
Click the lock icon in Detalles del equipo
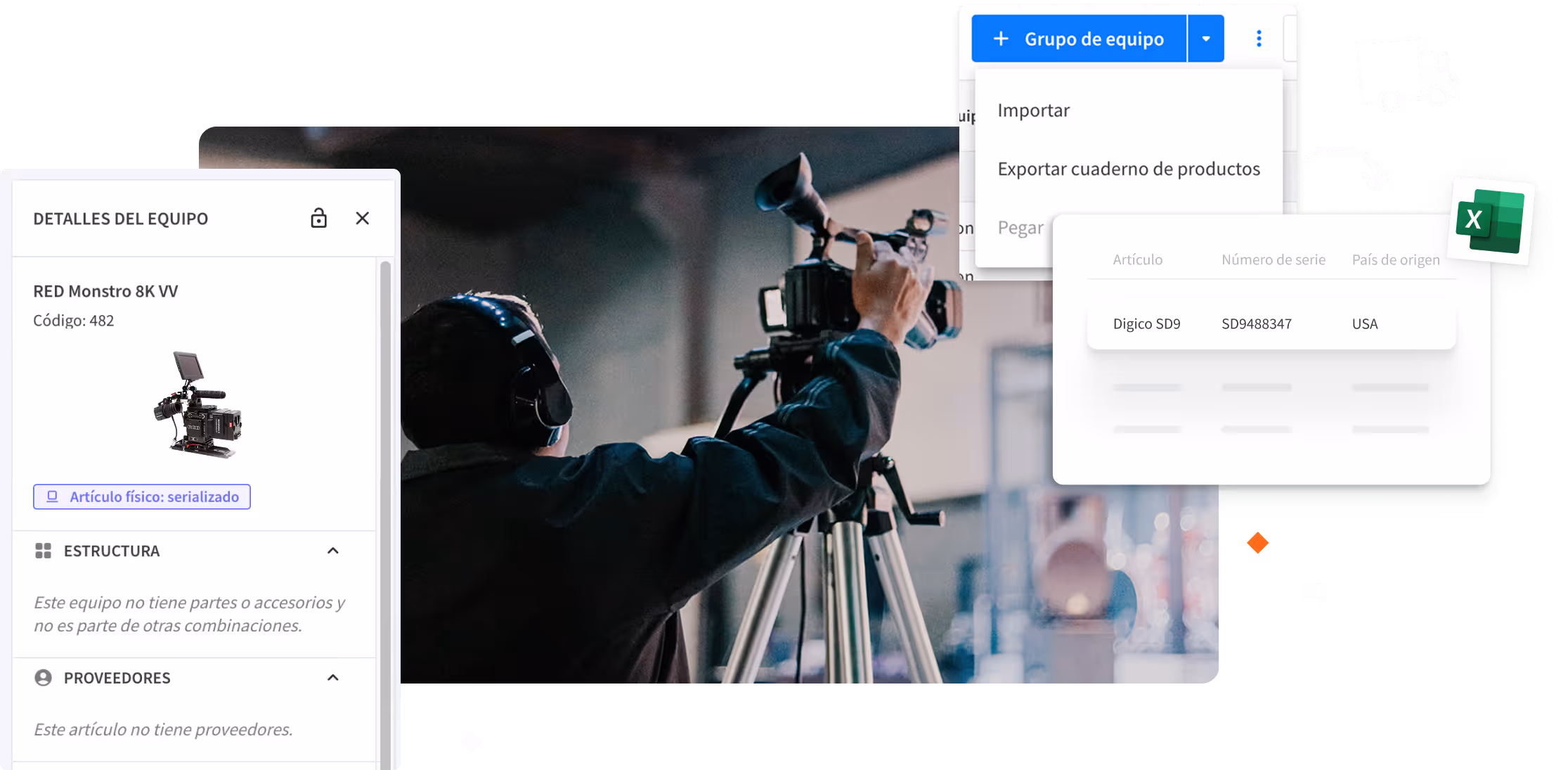tap(318, 218)
